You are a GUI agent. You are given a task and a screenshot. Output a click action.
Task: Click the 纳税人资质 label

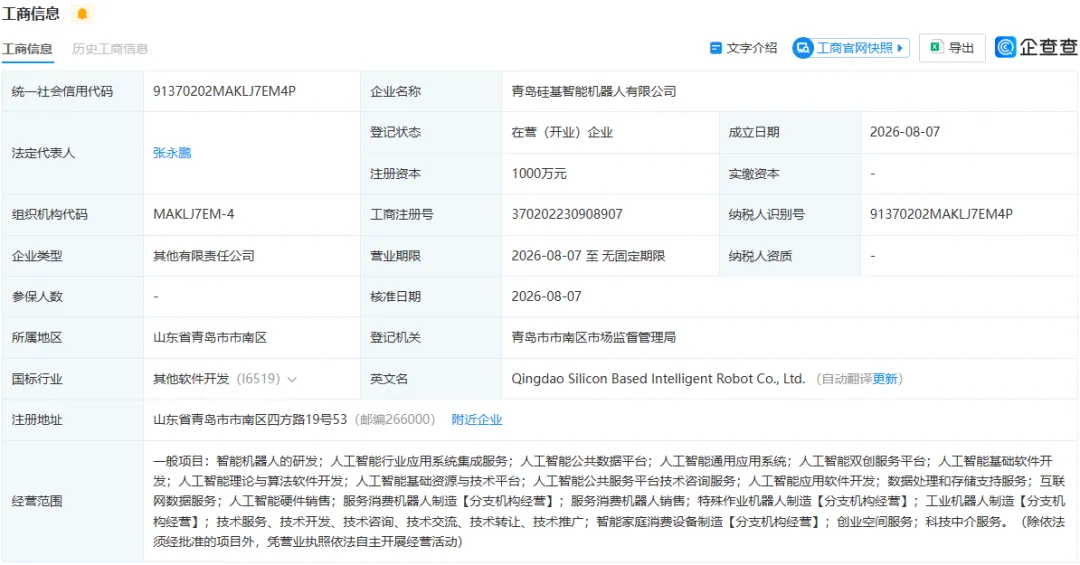[760, 256]
